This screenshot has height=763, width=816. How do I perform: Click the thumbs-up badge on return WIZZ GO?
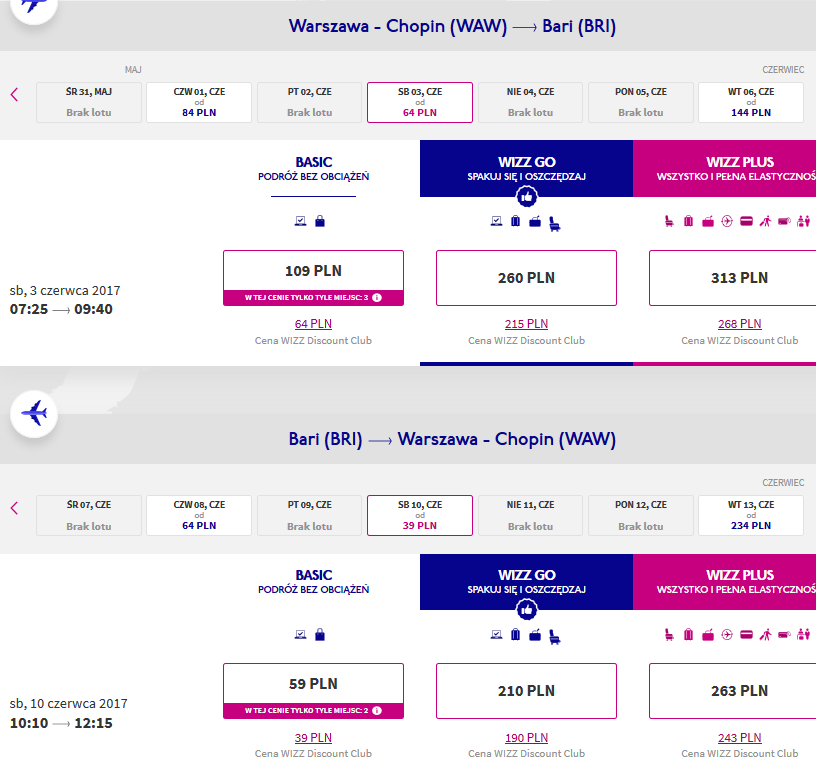(527, 609)
